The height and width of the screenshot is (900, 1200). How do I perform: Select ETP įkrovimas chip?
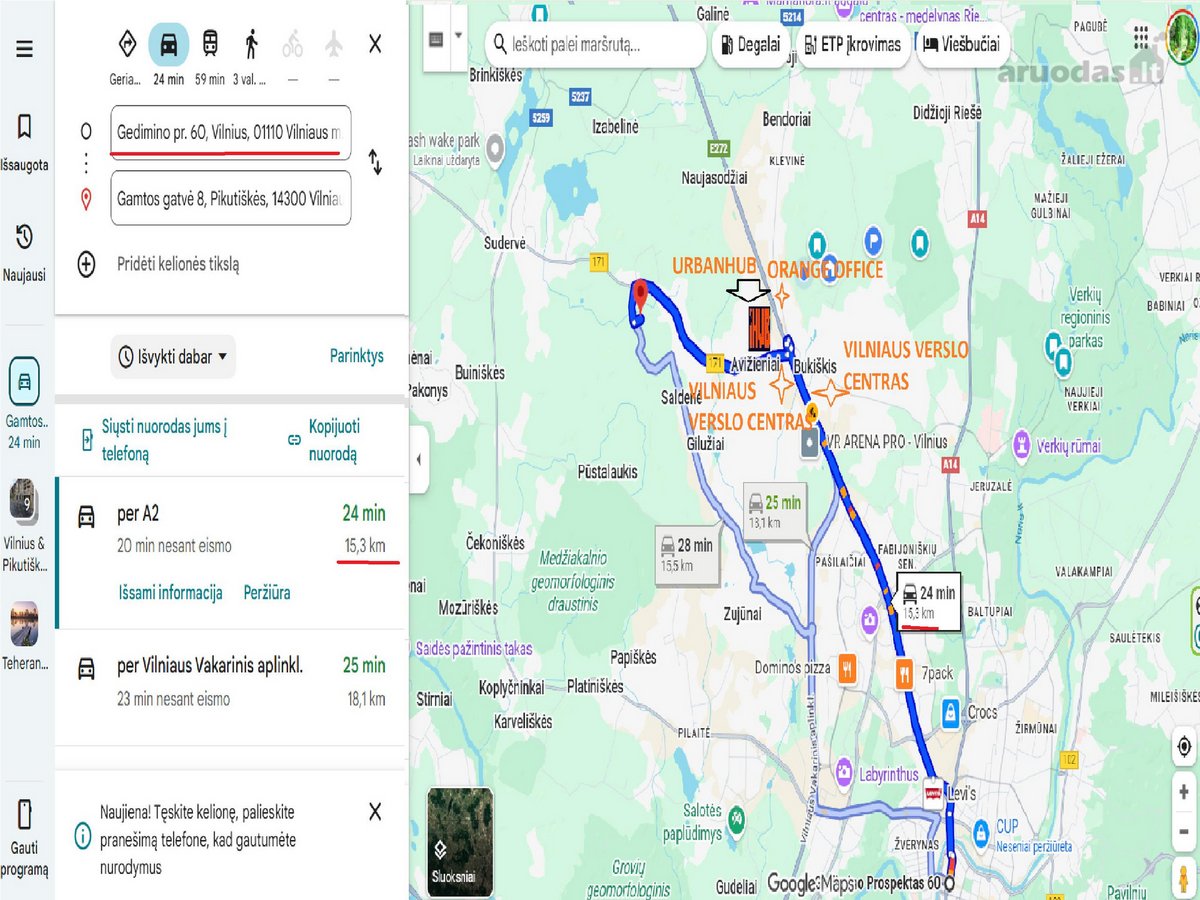click(853, 44)
